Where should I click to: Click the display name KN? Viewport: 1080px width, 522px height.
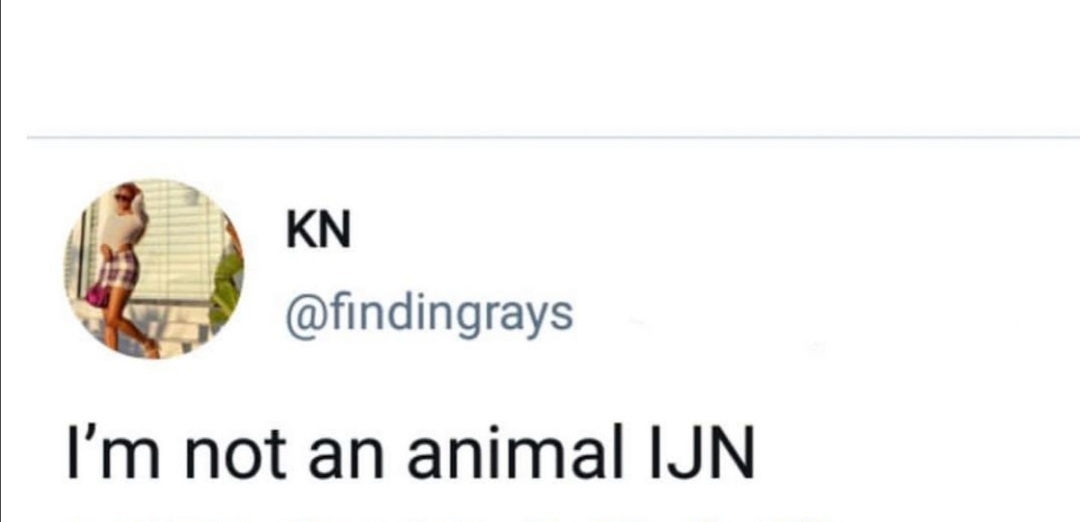click(x=318, y=233)
